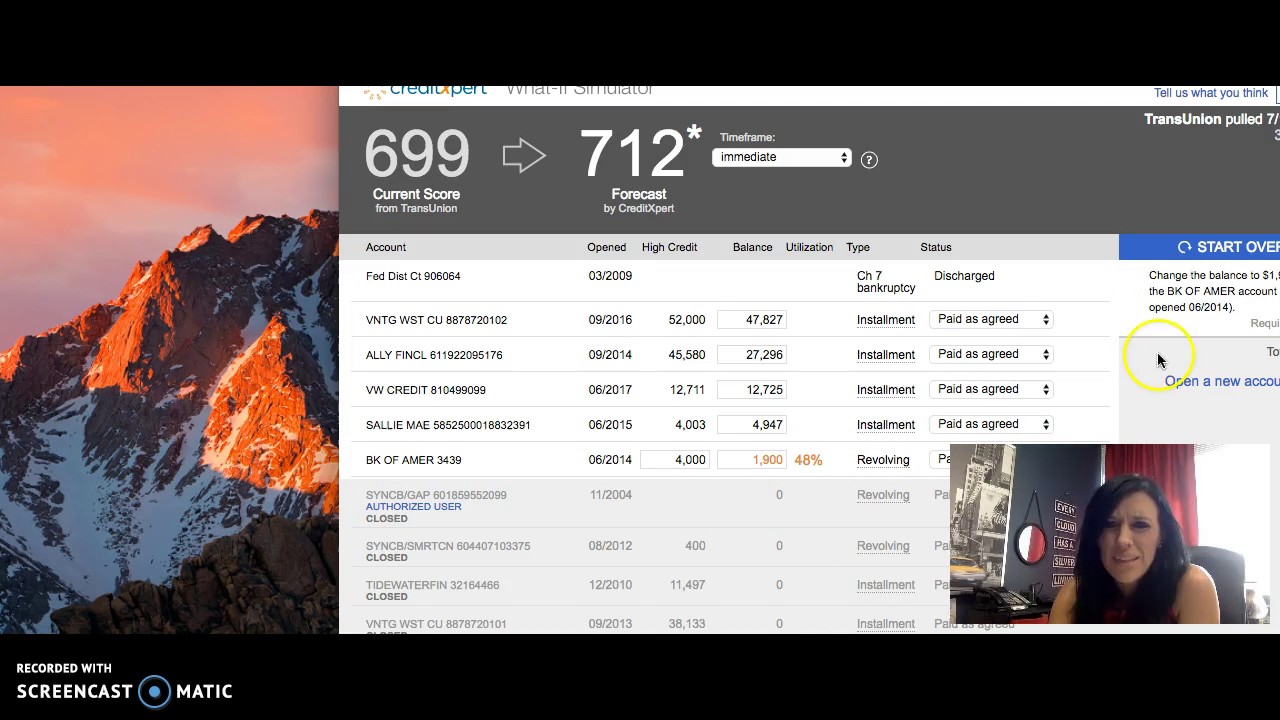Select the ALLY FINCL 611922095176 account name

coord(434,355)
